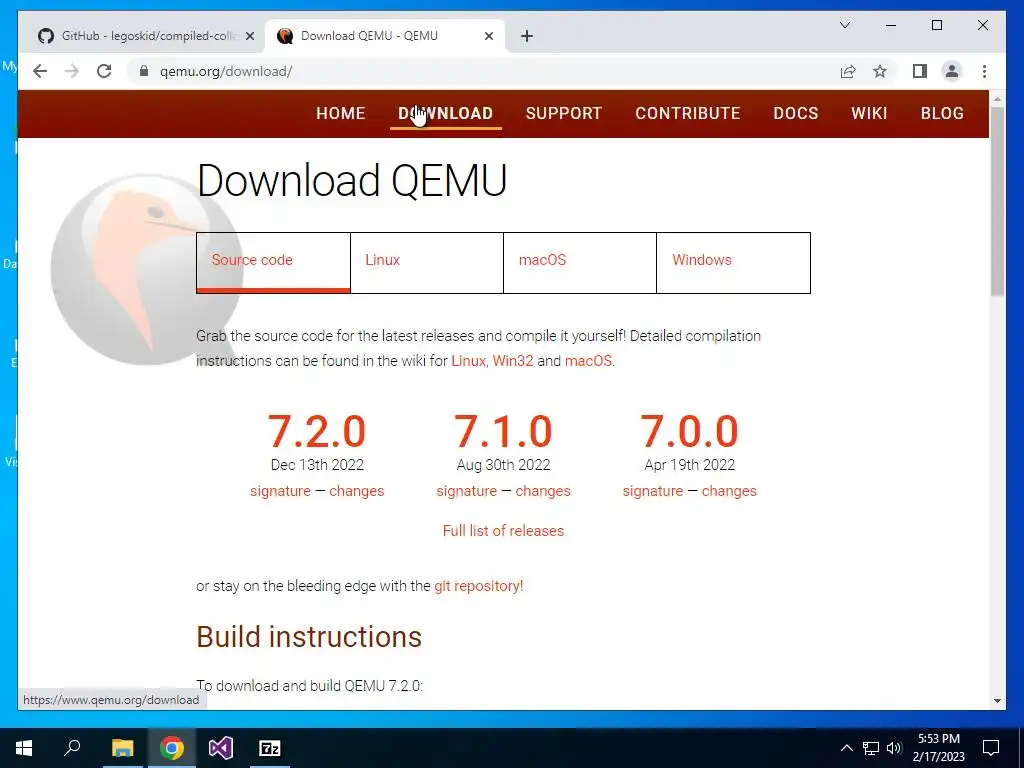Open File Explorer from the taskbar
1024x768 pixels.
(x=122, y=748)
